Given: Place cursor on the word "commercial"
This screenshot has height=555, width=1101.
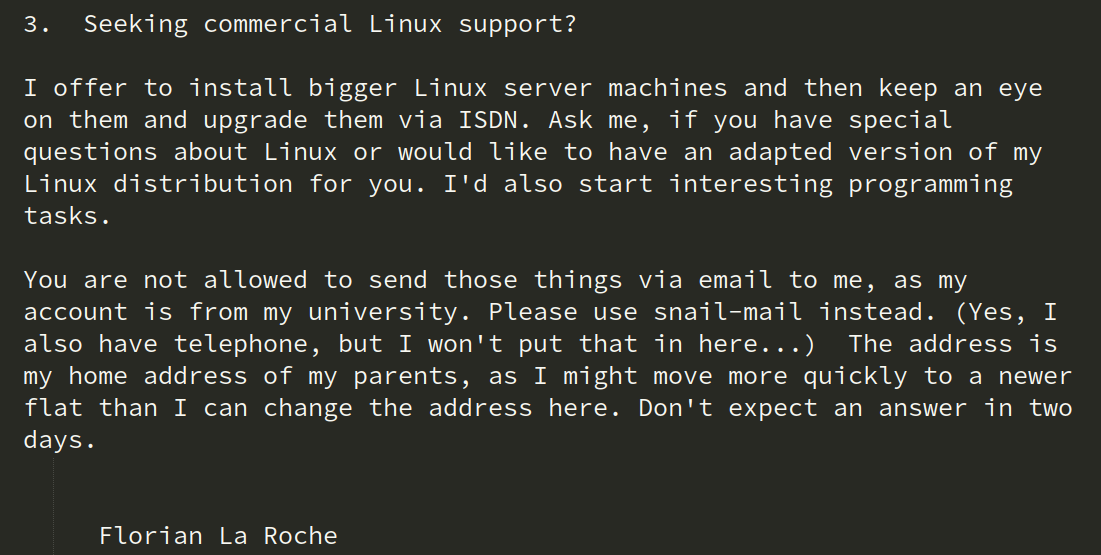Looking at the screenshot, I should click(278, 25).
